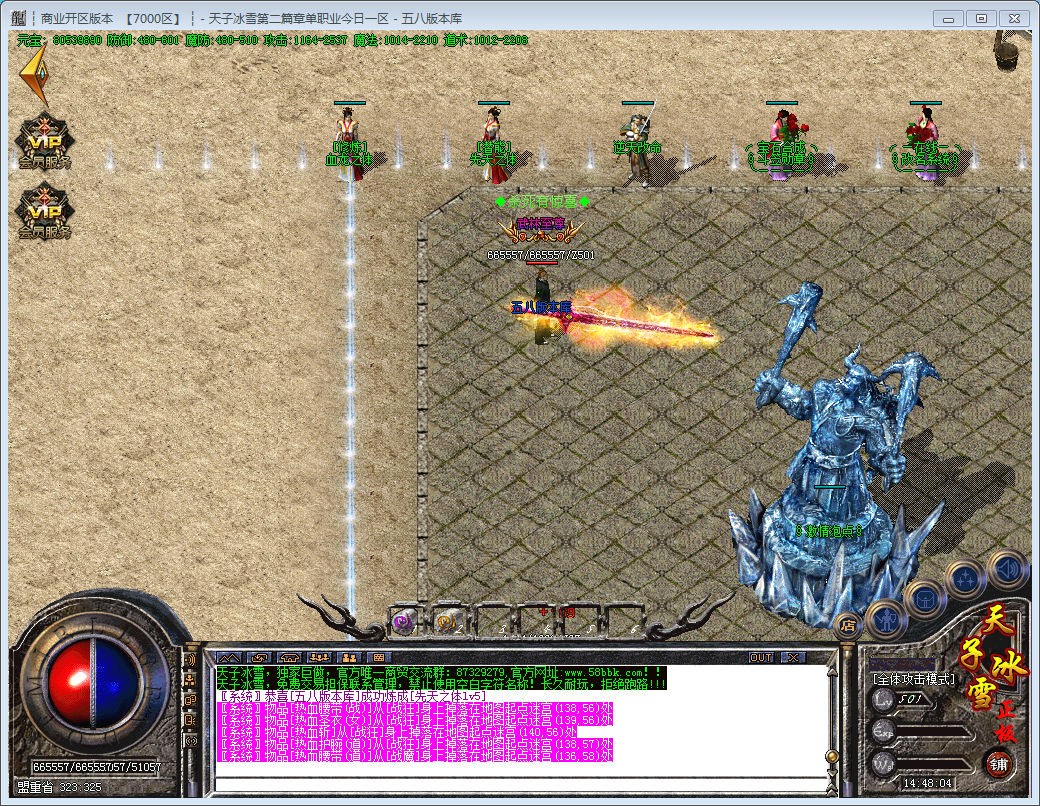The height and width of the screenshot is (806, 1040).
Task: Click the two-people chat icon
Action: 349,657
